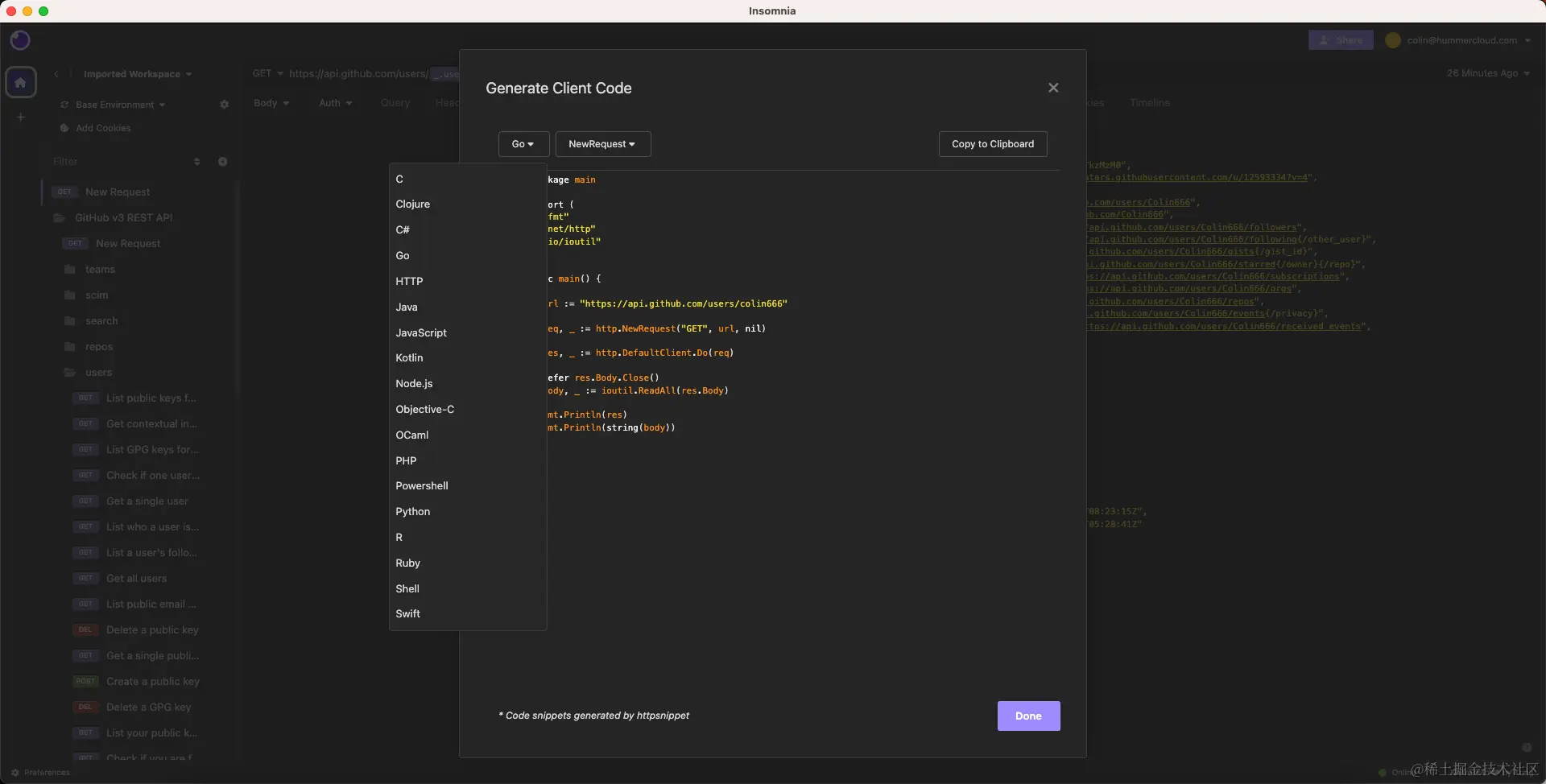The image size is (1546, 784).
Task: Open the colin@hummercloud.com account menu
Action: pyautogui.click(x=1458, y=40)
